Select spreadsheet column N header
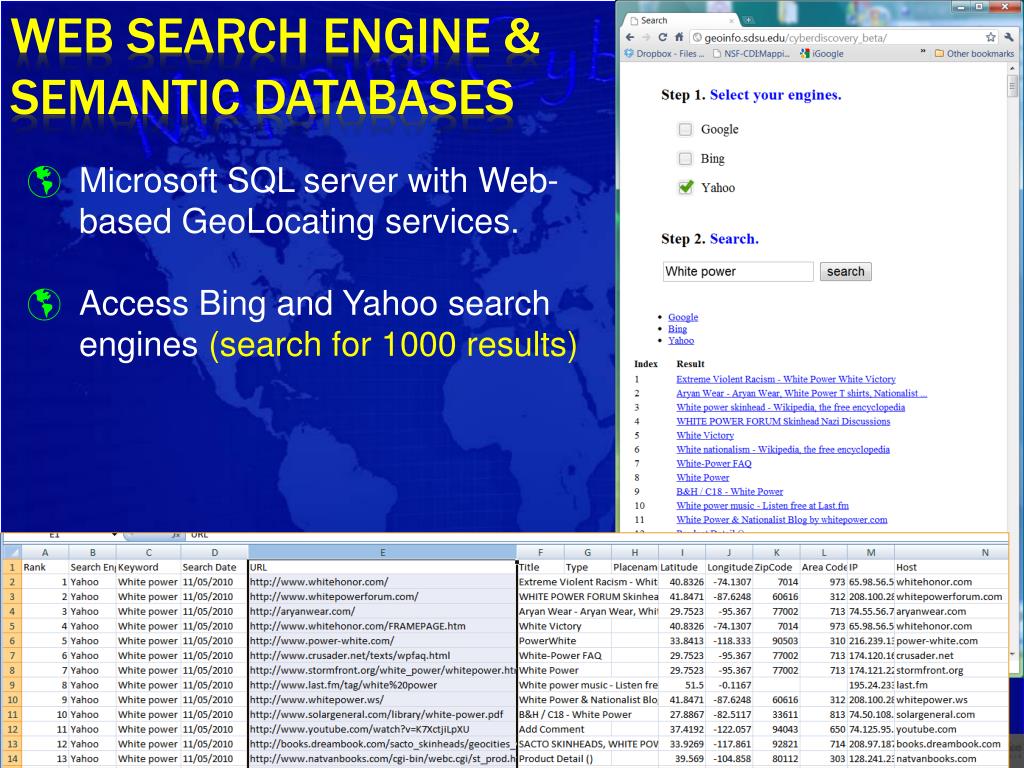The image size is (1024, 768). pyautogui.click(x=985, y=552)
